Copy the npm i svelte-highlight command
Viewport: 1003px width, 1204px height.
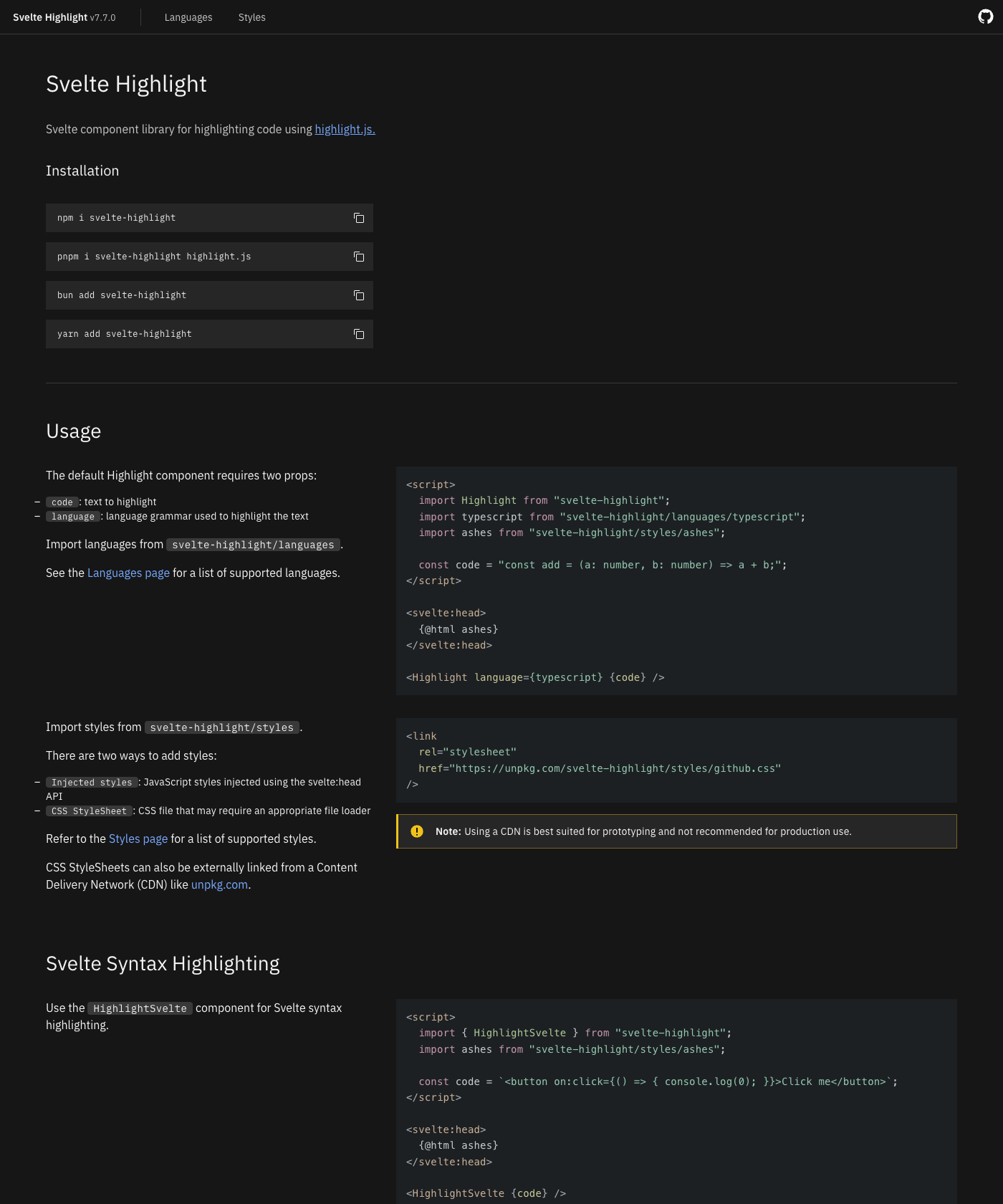click(359, 218)
